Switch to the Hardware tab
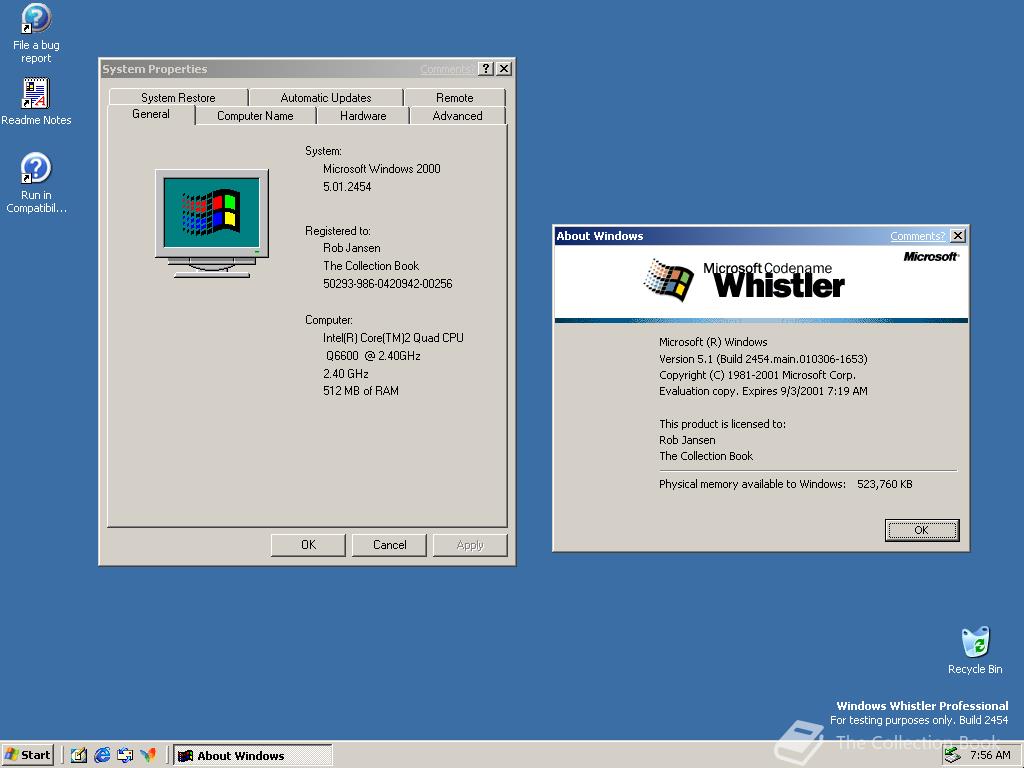This screenshot has width=1024, height=768. (x=363, y=116)
